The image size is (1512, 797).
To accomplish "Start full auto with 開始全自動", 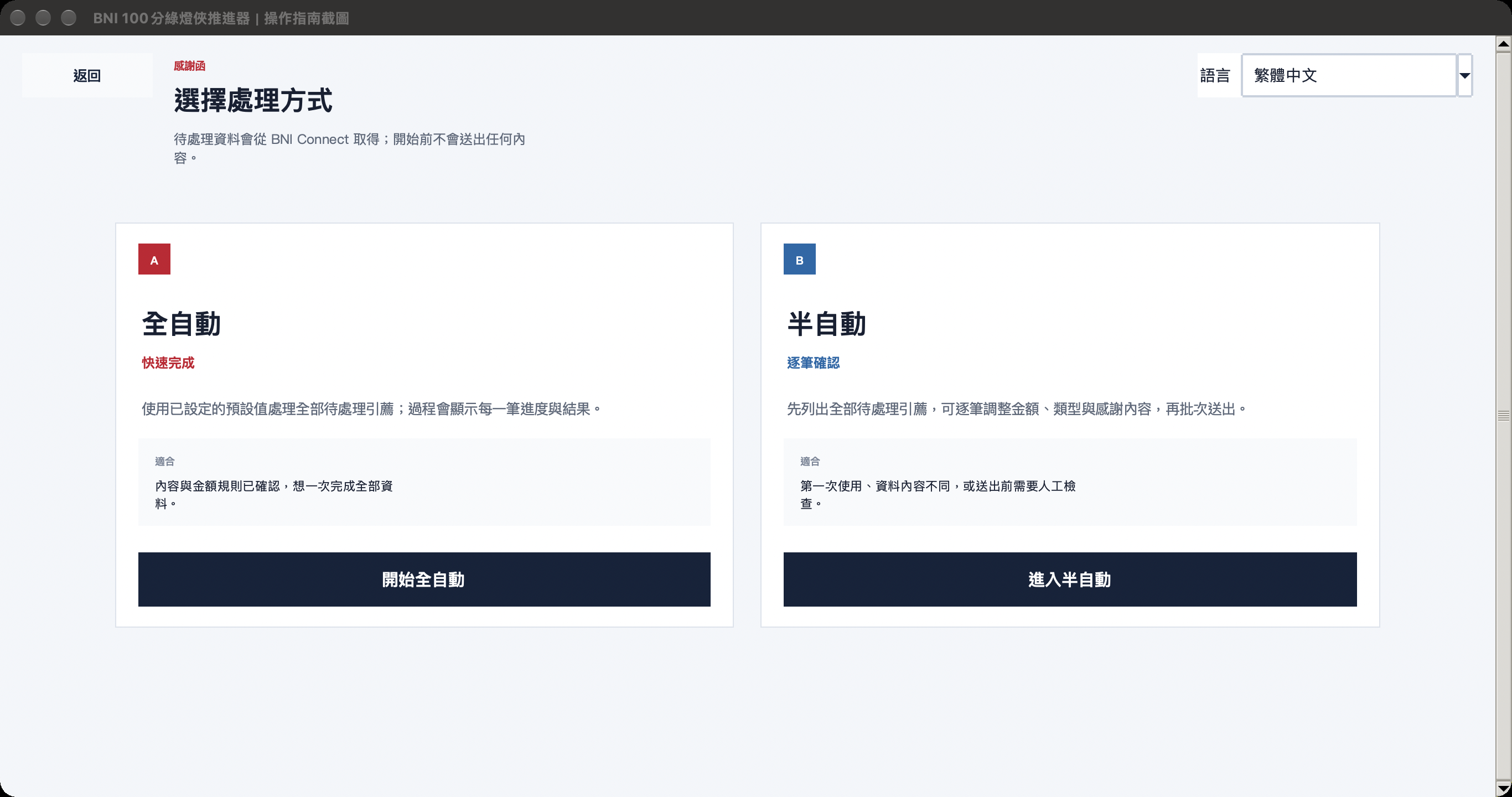I will click(424, 579).
